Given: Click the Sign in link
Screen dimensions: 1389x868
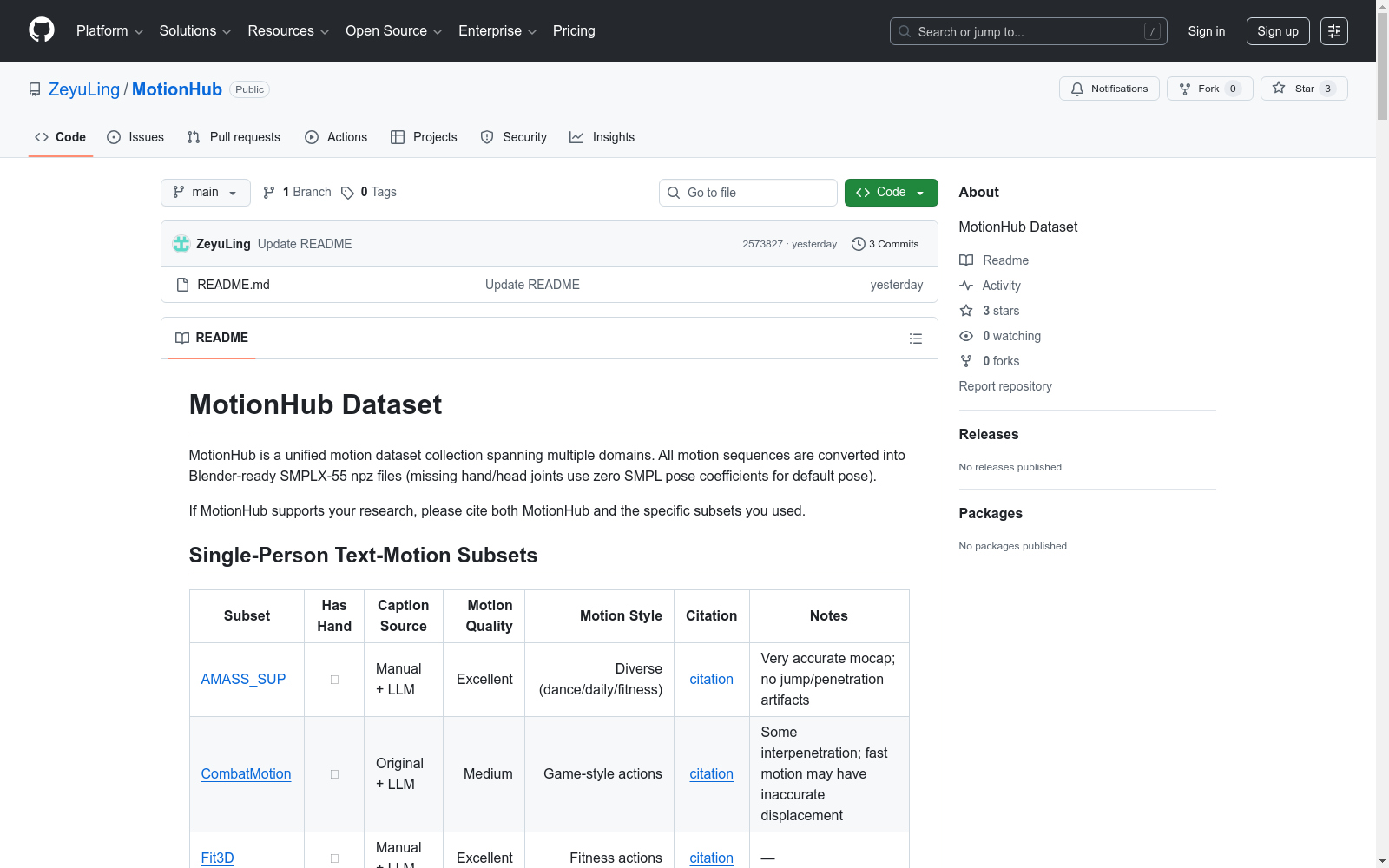Looking at the screenshot, I should pyautogui.click(x=1207, y=31).
